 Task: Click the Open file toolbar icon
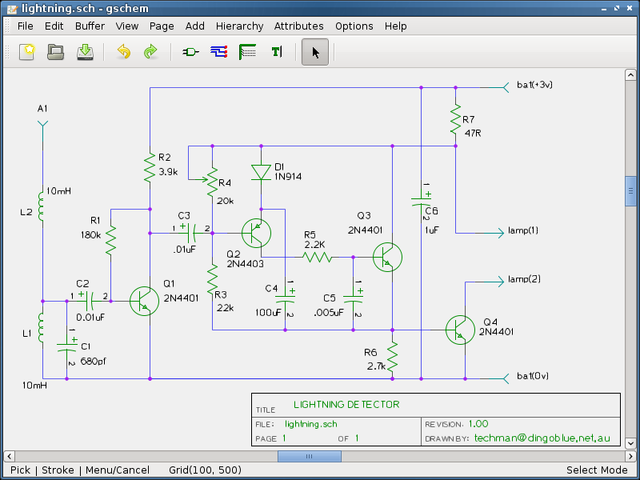(x=56, y=52)
